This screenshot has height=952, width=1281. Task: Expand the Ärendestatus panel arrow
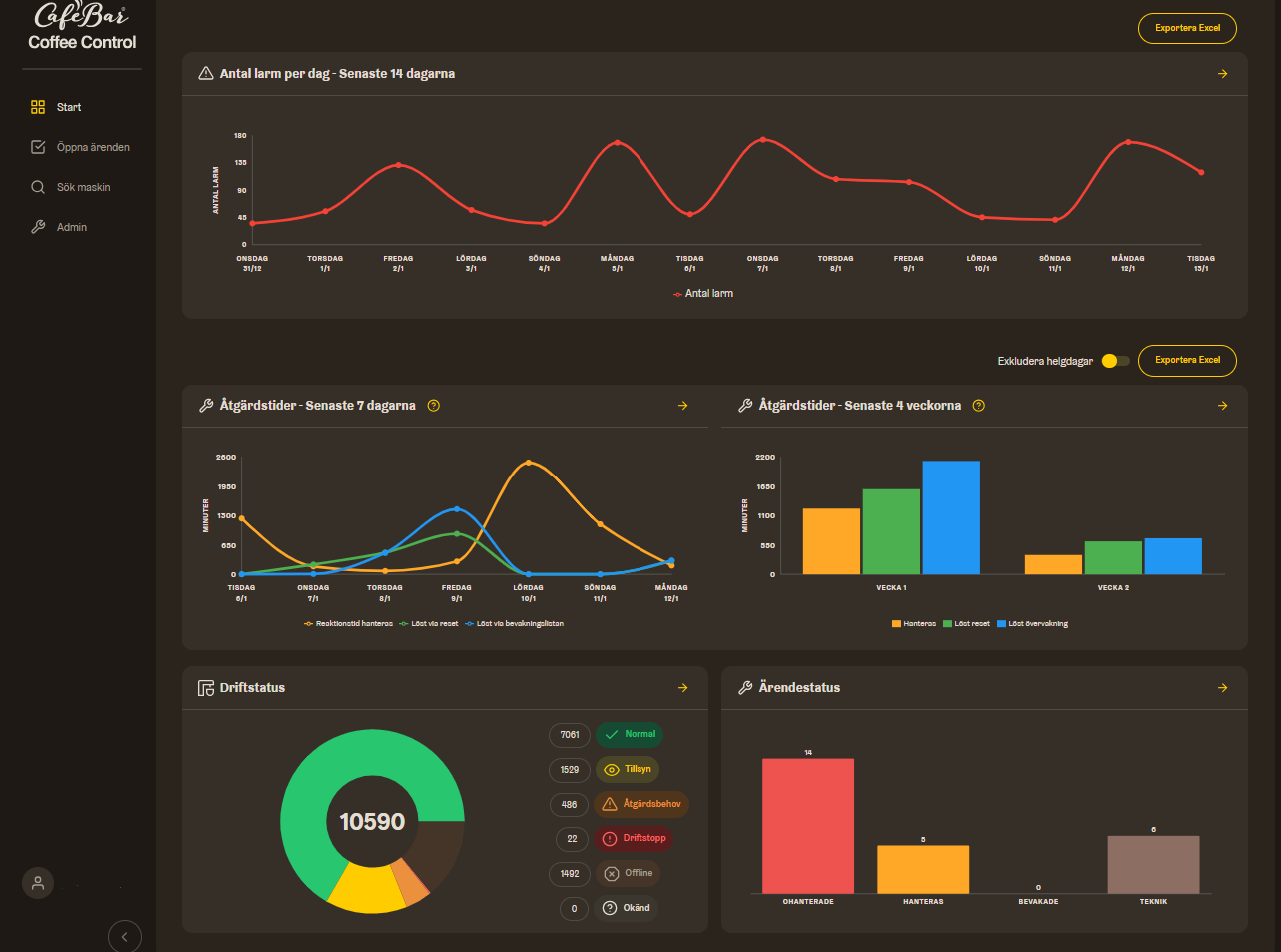[x=1222, y=688]
